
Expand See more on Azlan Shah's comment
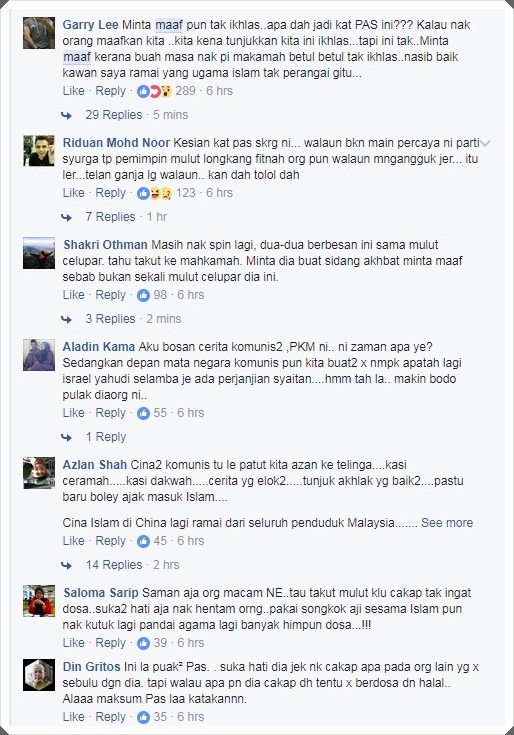pos(447,523)
